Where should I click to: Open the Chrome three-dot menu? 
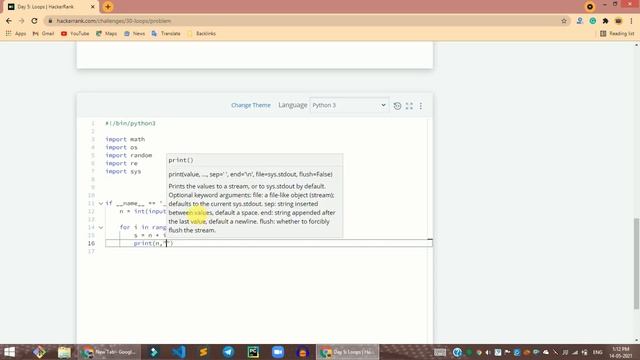pyautogui.click(x=631, y=21)
